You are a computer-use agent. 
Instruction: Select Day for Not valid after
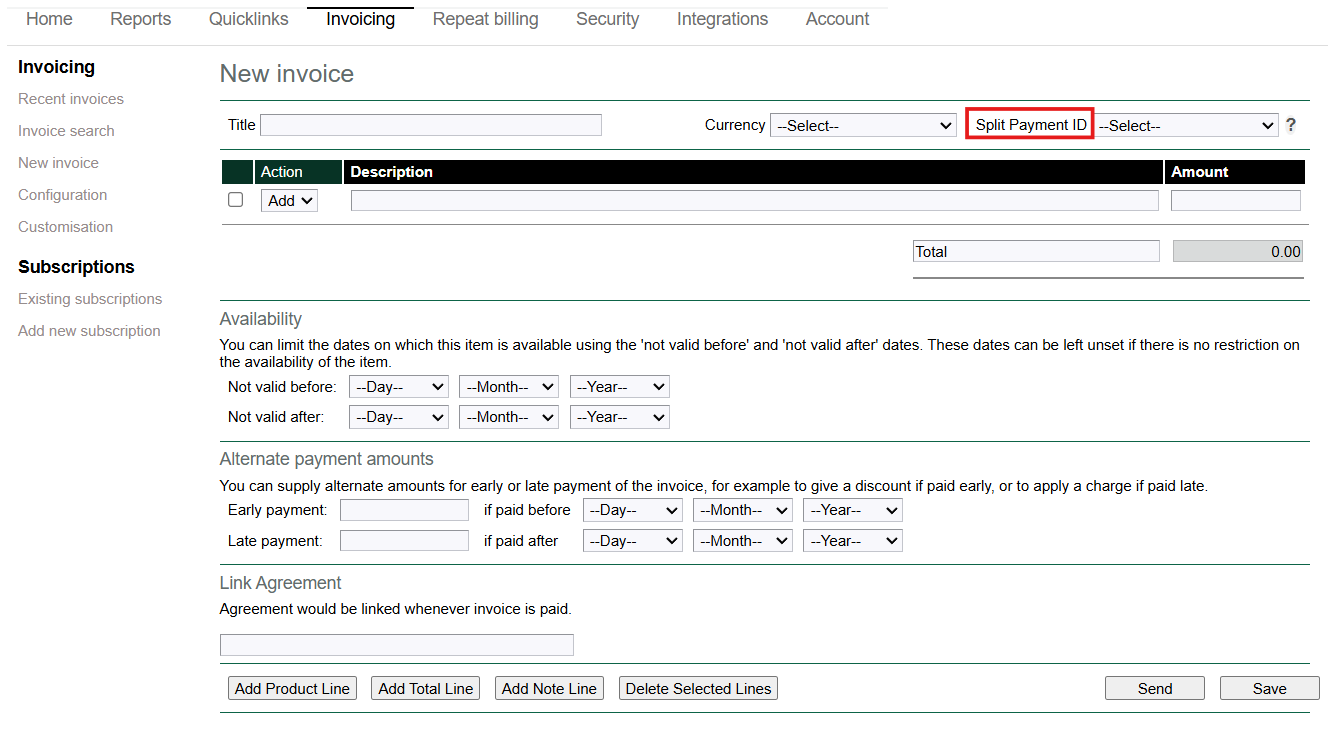pyautogui.click(x=399, y=417)
